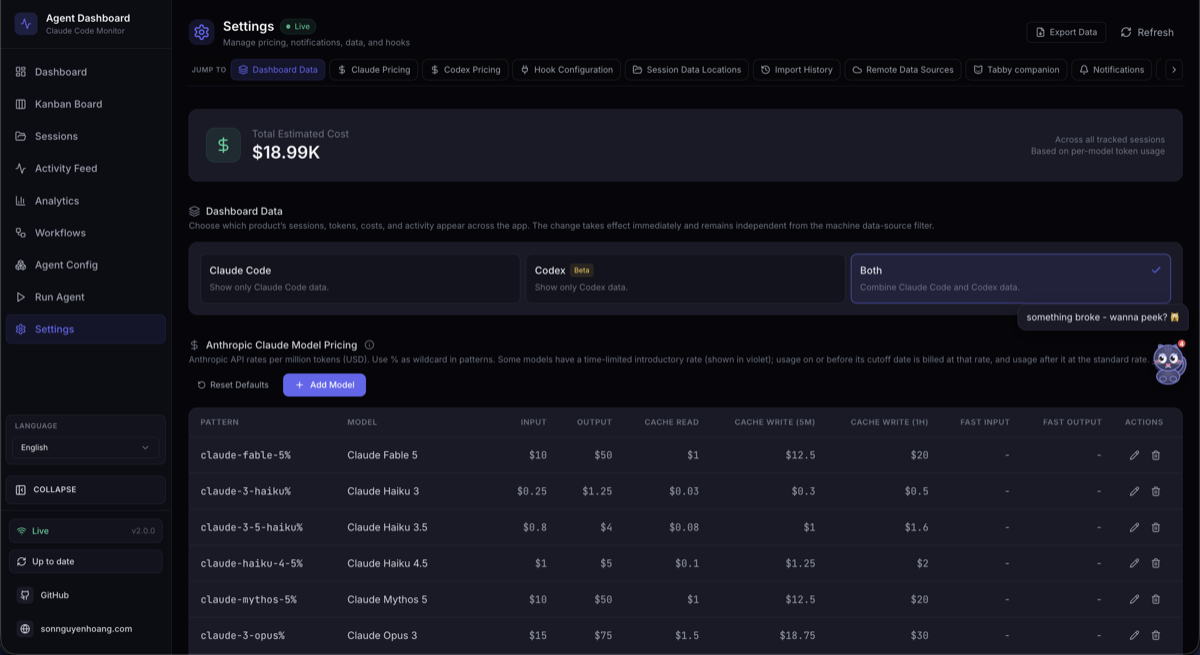Open the Kanban Board page
This screenshot has width=1200, height=655.
point(85,104)
